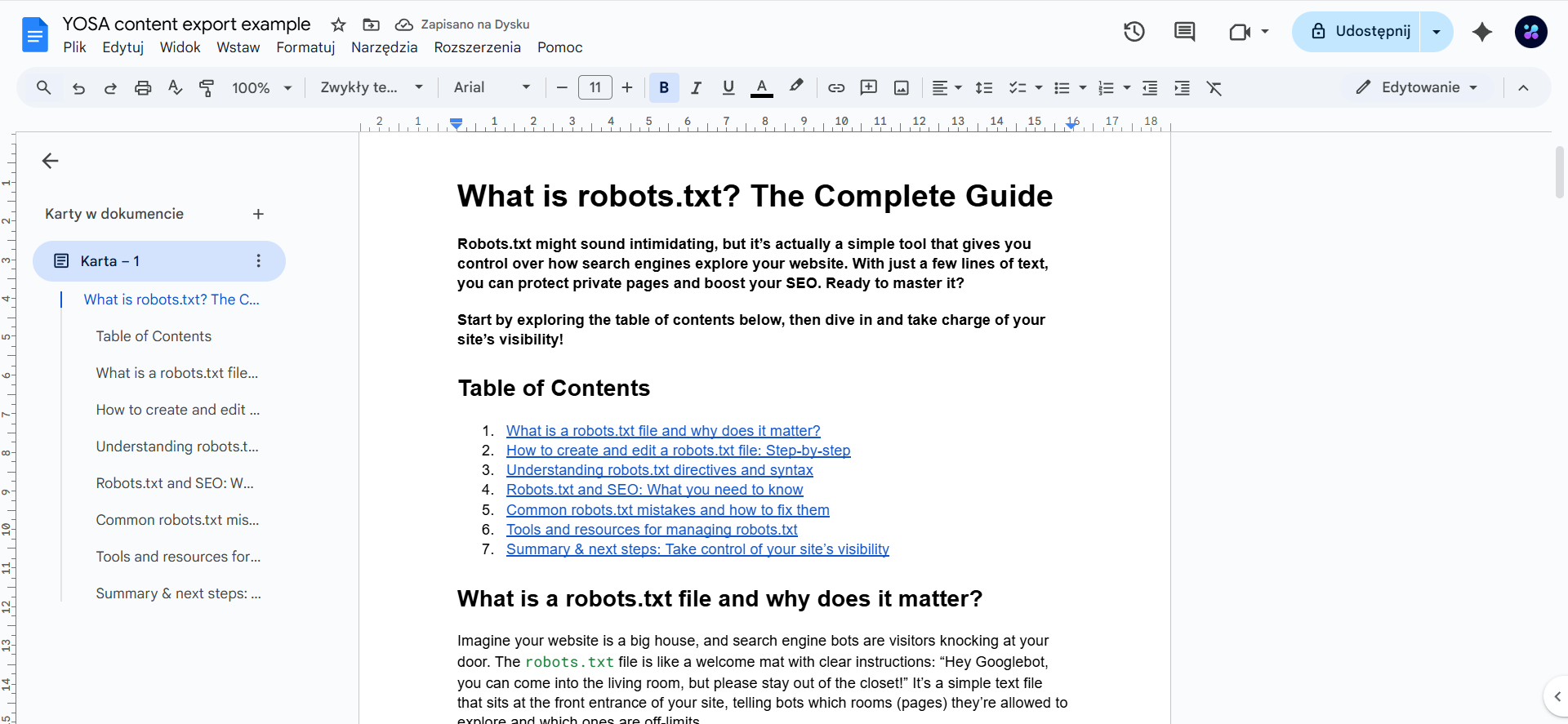Toggle italic formatting button

click(696, 88)
